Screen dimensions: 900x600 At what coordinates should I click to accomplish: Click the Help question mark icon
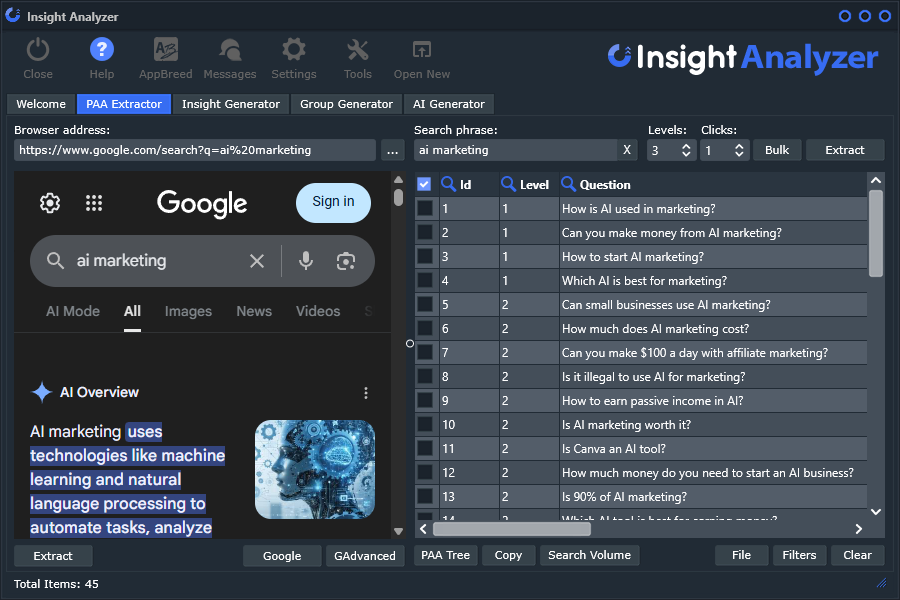coord(102,50)
